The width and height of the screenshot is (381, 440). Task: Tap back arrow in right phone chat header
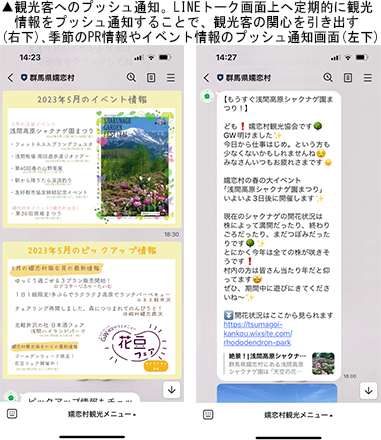tap(207, 78)
